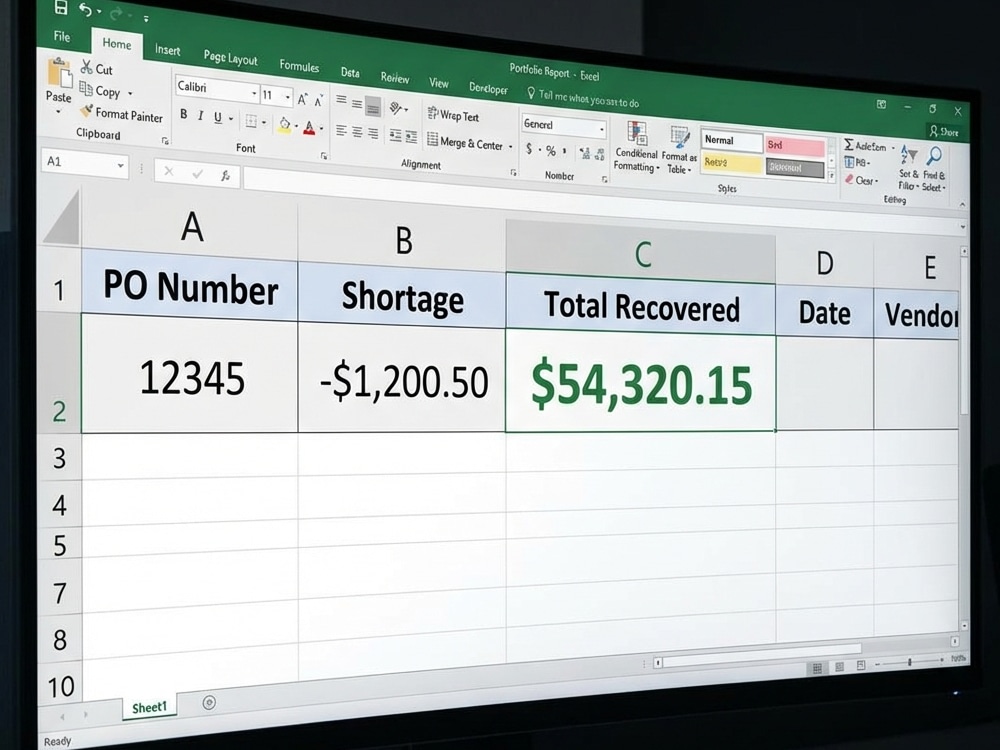1000x750 pixels.
Task: Increase font size with larger A icon
Action: tap(302, 99)
